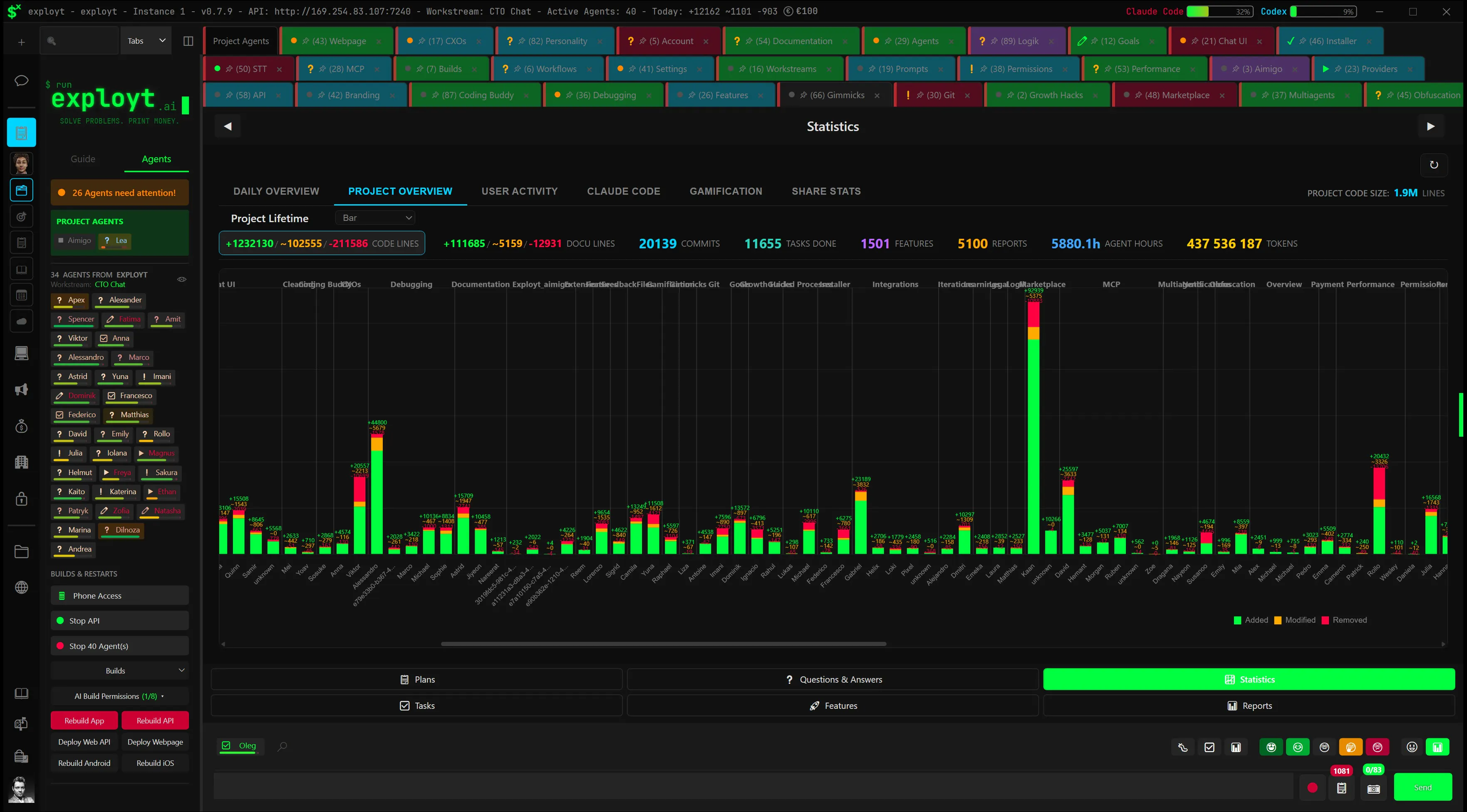
Task: Click the refresh statistics icon
Action: coord(1434,165)
